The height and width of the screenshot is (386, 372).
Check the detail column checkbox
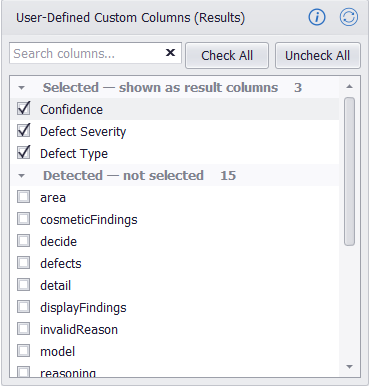[x=24, y=285]
